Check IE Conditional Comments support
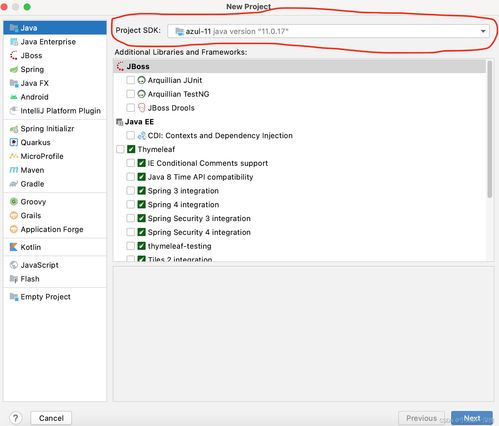The width and height of the screenshot is (499, 426). 130,163
